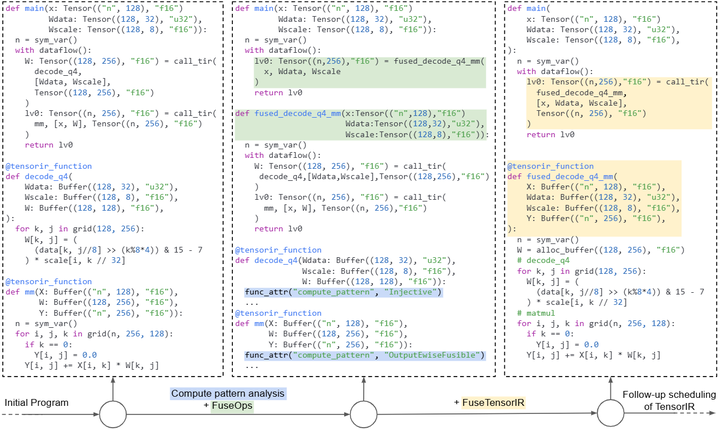Image resolution: width=720 pixels, height=430 pixels.
Task: Click 'def fused_decode_q4_mm(x:Tensor' in middle panel
Action: [x=350, y=113]
